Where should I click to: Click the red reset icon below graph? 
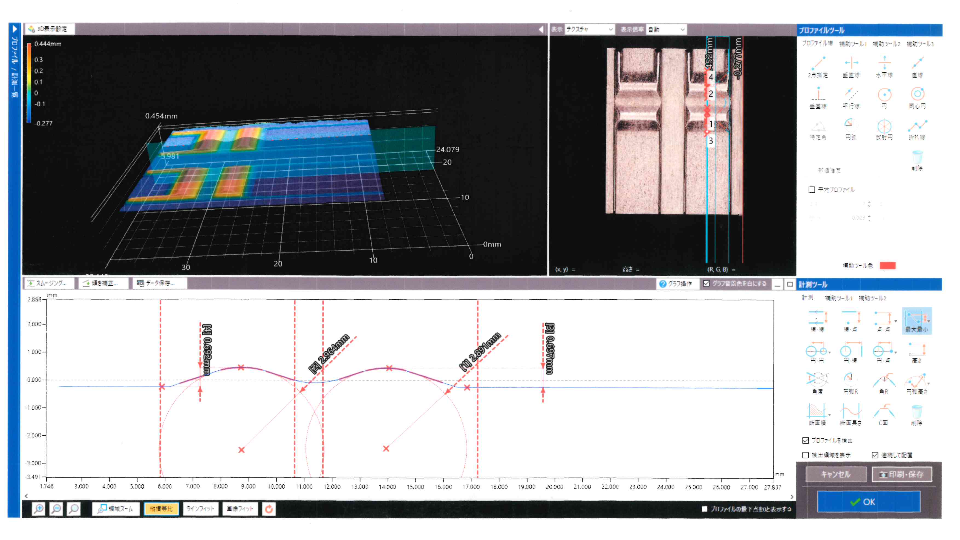point(268,508)
